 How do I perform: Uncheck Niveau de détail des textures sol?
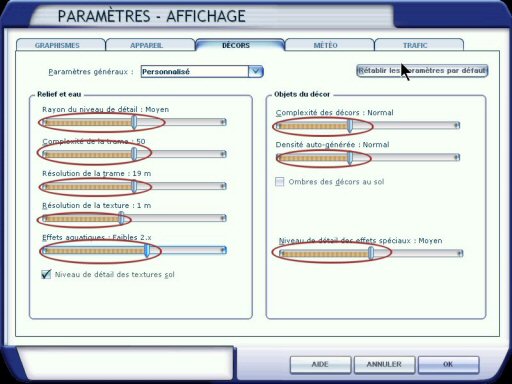[x=46, y=274]
